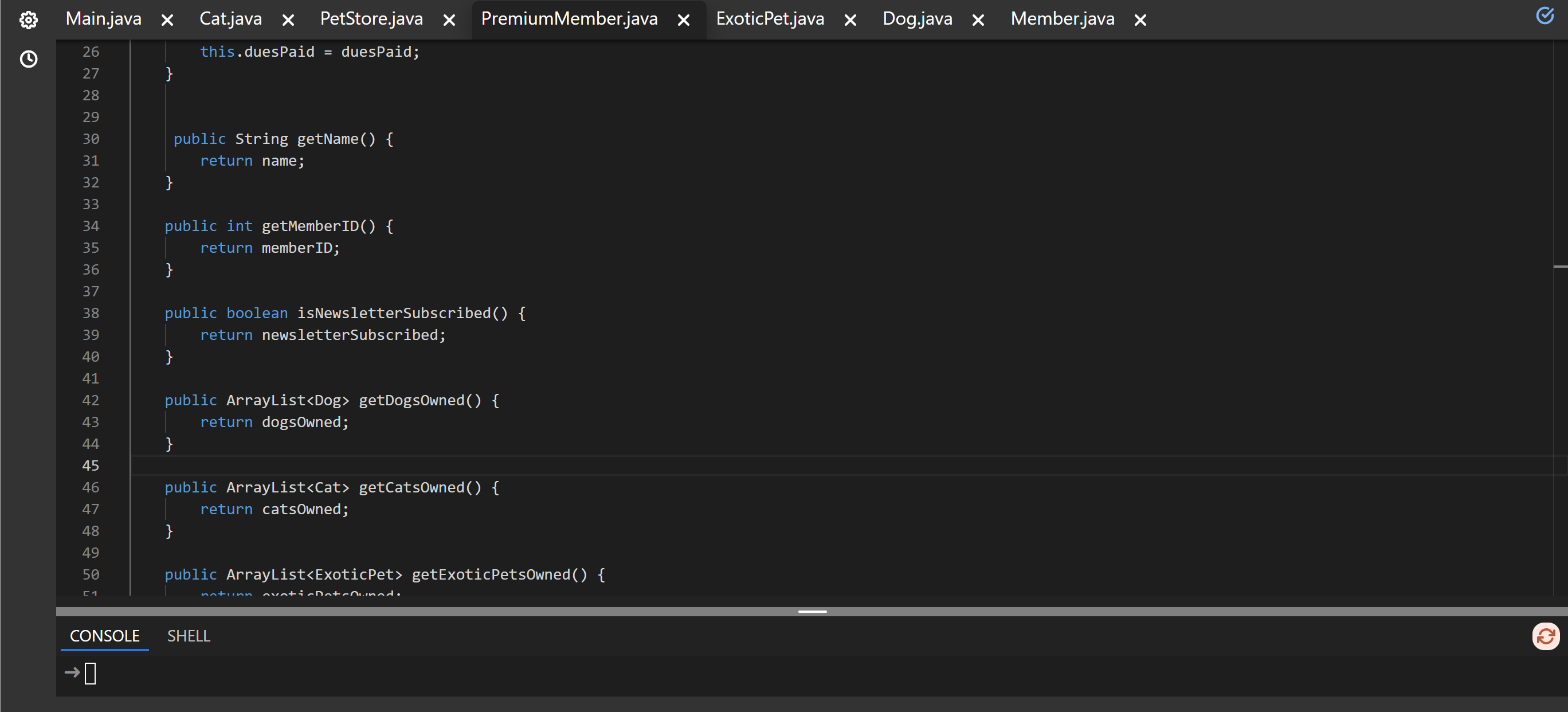The width and height of the screenshot is (1568, 712).
Task: Open the history clock icon
Action: tap(28, 59)
